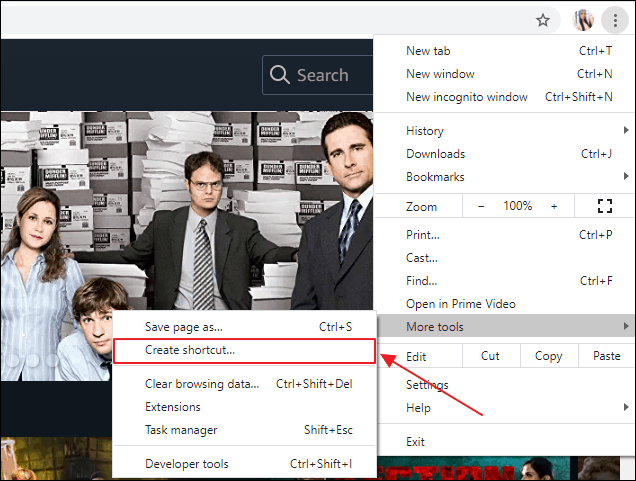Open Extensions from More tools
Image resolution: width=636 pixels, height=481 pixels.
(245, 407)
